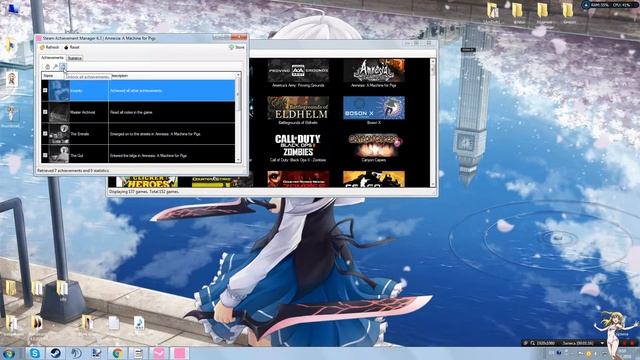Open Skype from the taskbar
This screenshot has width=640, height=360.
(x=35, y=353)
